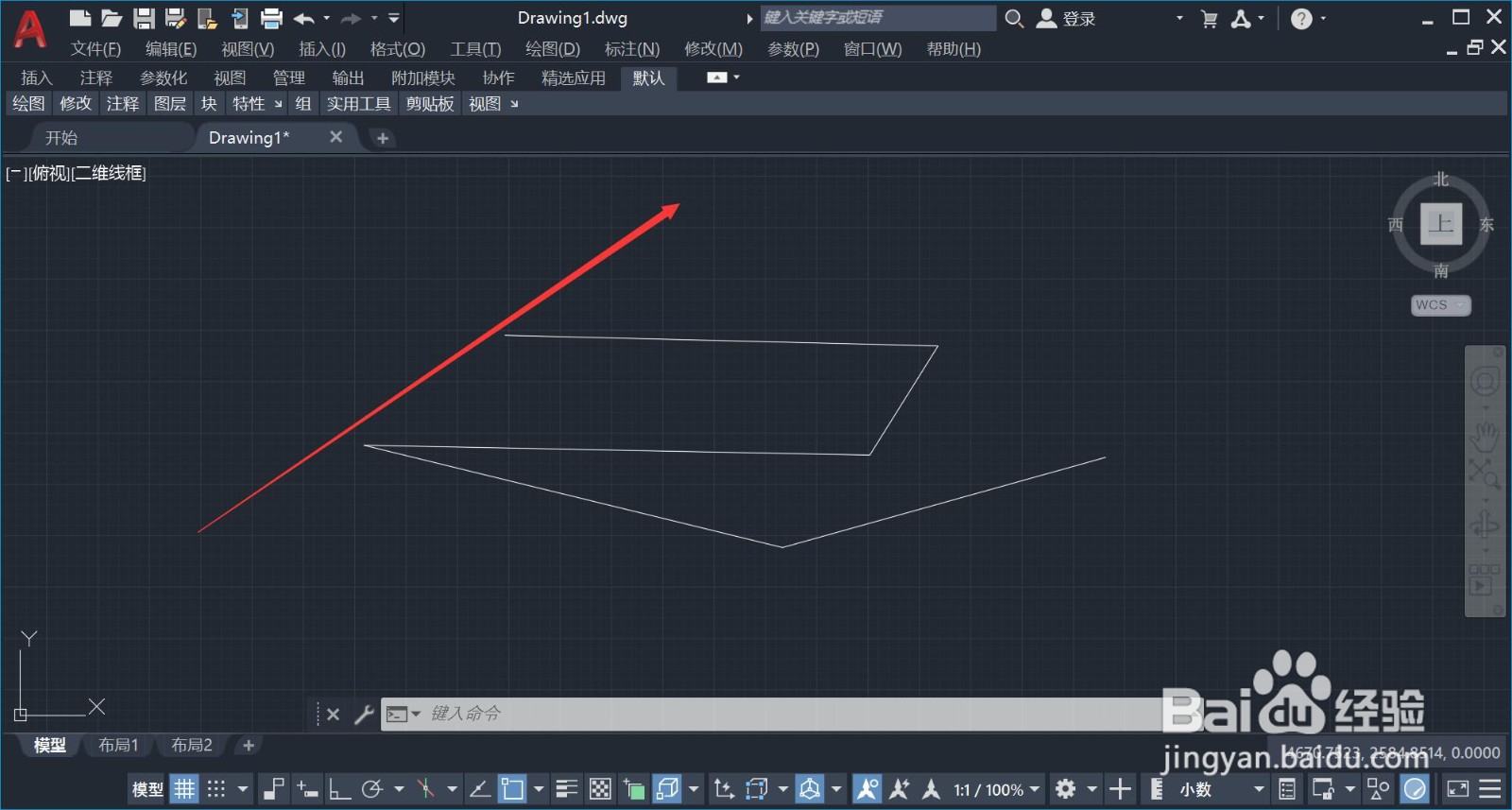
Task: Click the Autodesk A360 connect icon
Action: point(1241,18)
